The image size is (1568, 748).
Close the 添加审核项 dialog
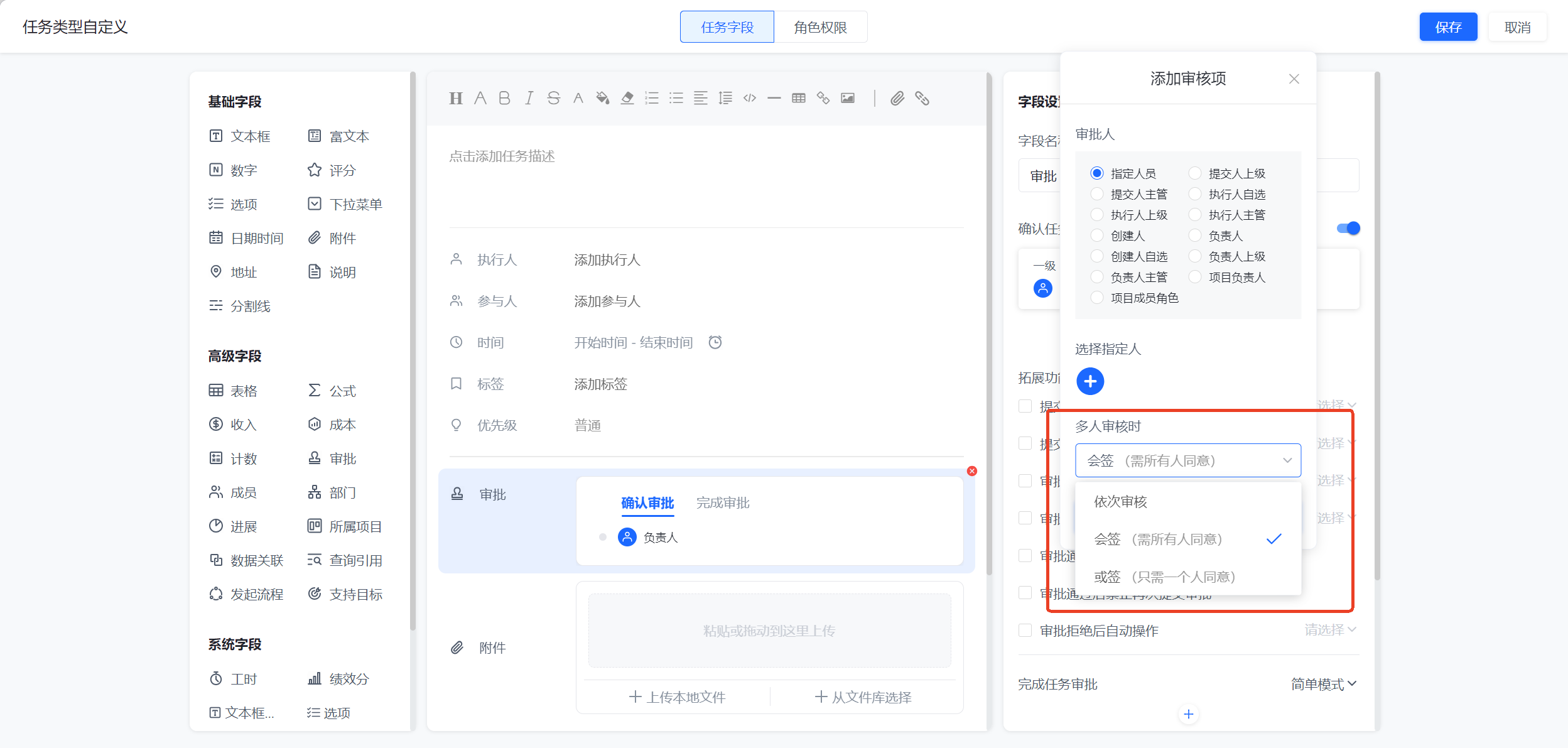(x=1294, y=79)
